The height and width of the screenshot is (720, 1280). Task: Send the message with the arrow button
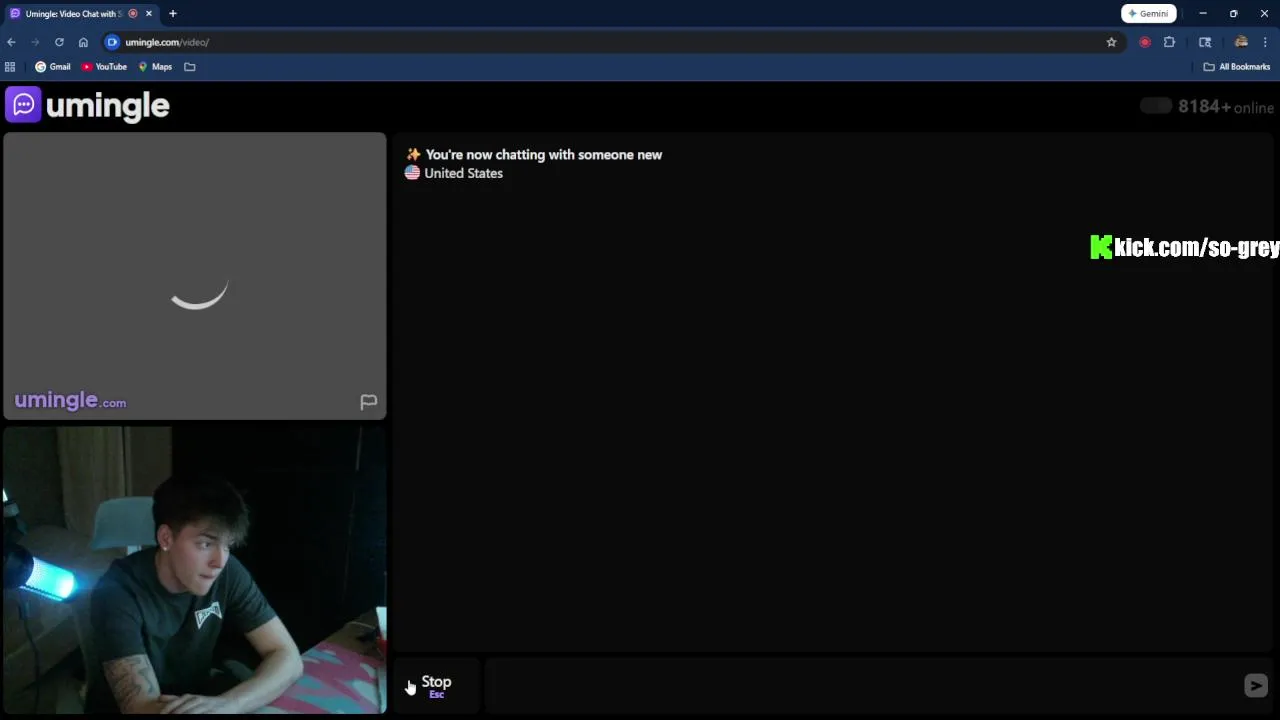pos(1256,685)
